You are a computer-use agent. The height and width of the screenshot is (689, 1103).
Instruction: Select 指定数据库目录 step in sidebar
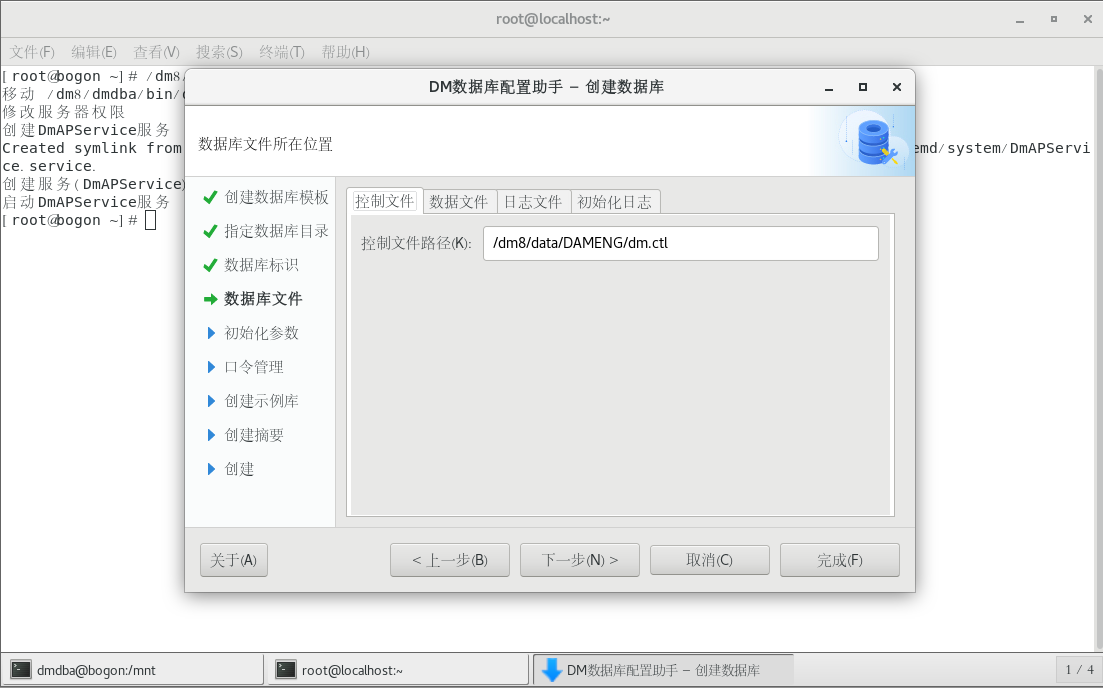(x=276, y=232)
